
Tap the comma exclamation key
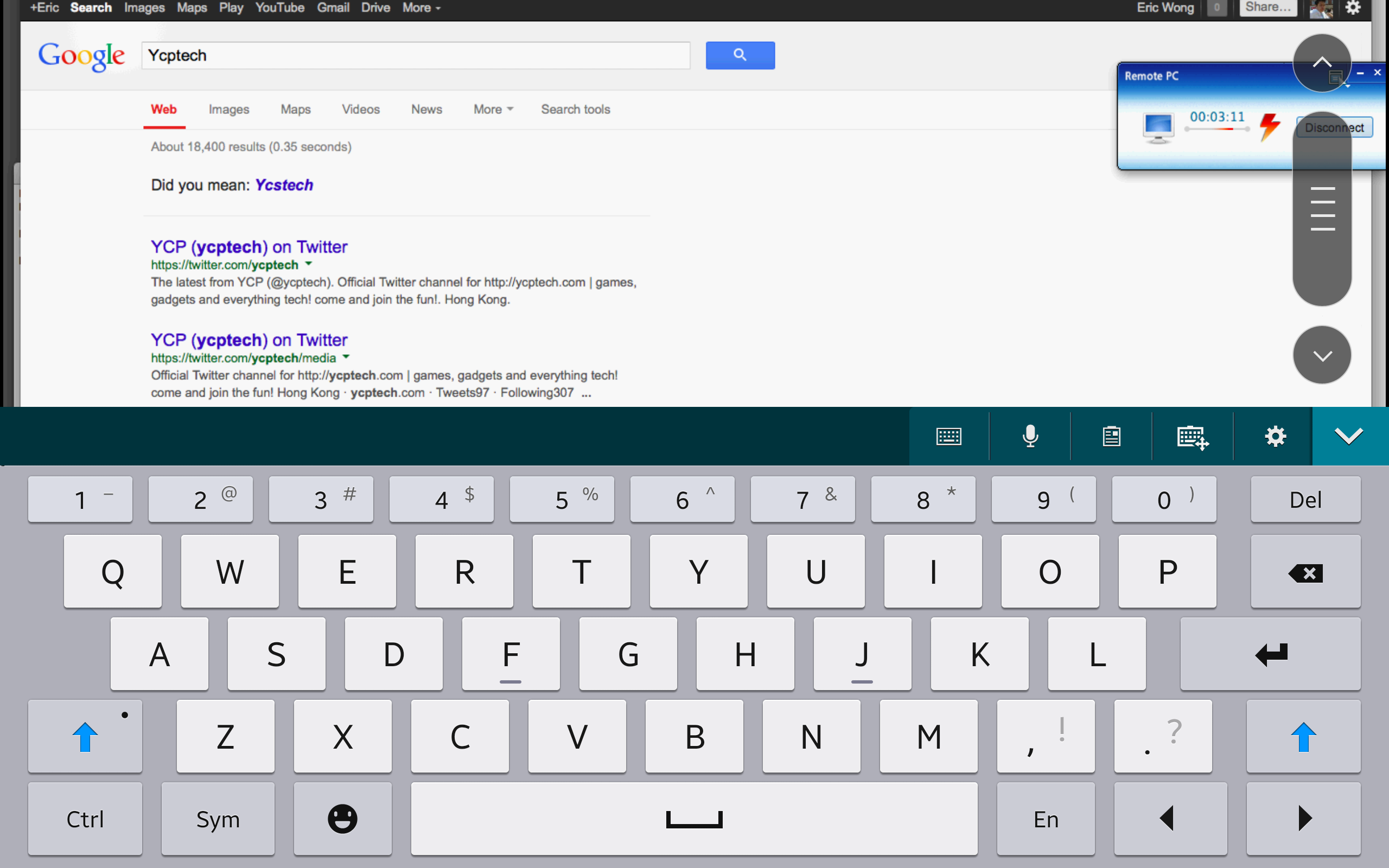tap(1046, 737)
